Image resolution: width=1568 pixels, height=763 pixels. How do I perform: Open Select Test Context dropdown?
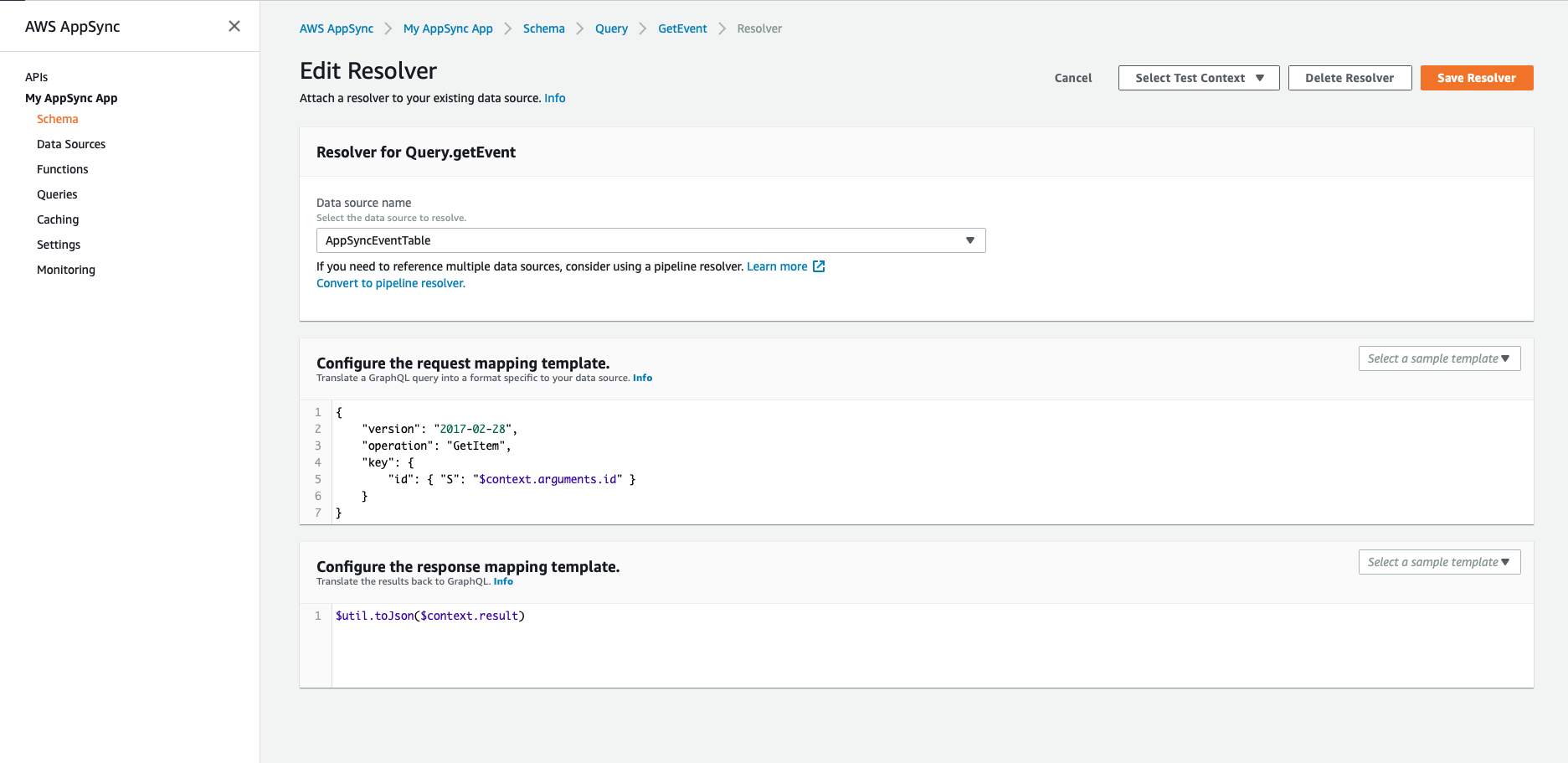click(x=1199, y=78)
